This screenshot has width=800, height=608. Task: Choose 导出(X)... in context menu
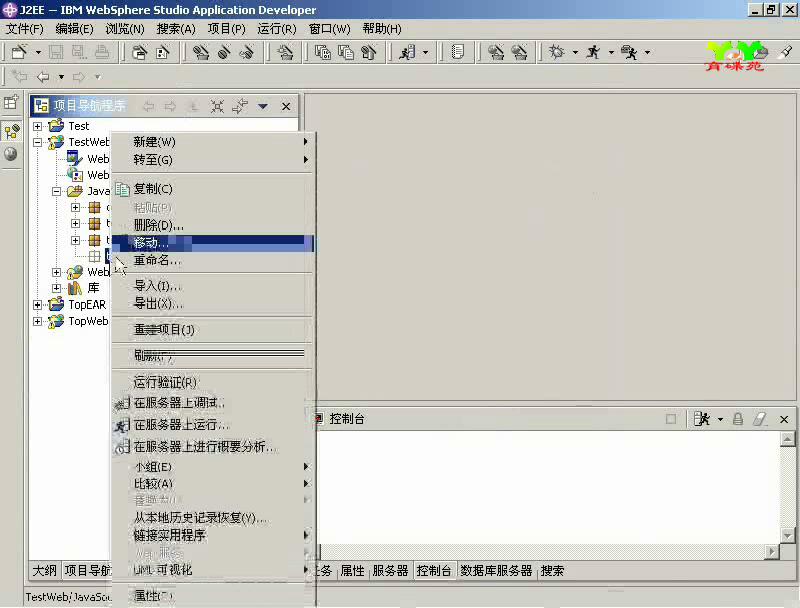point(213,304)
